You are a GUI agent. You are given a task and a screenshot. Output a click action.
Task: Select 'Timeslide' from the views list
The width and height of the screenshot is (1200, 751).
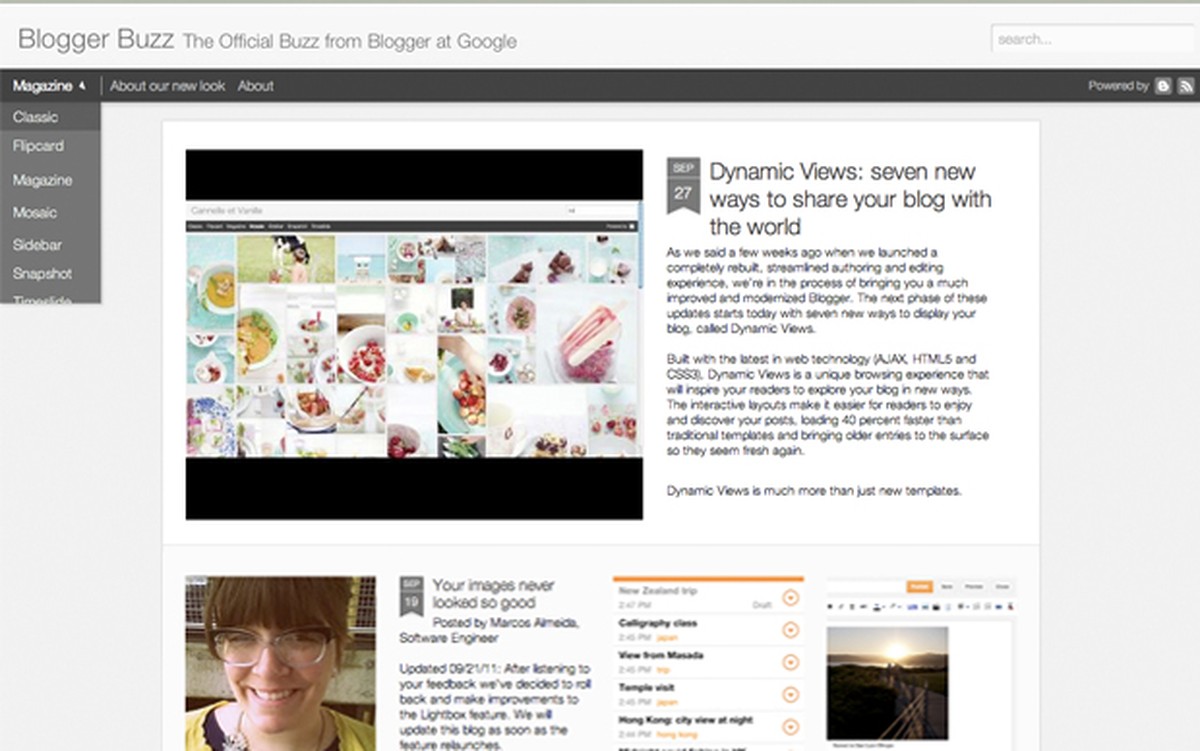click(40, 300)
